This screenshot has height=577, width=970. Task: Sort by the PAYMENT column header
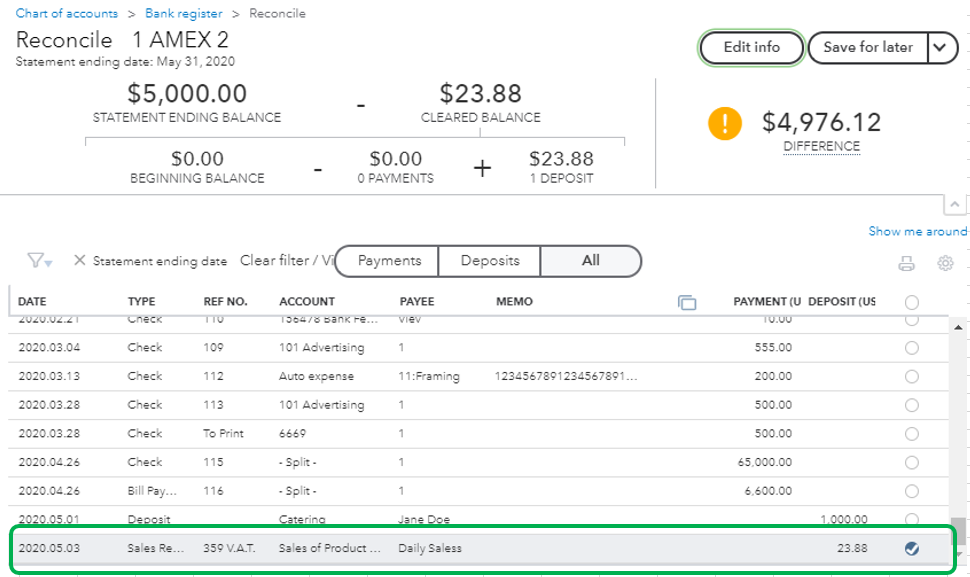click(x=767, y=302)
